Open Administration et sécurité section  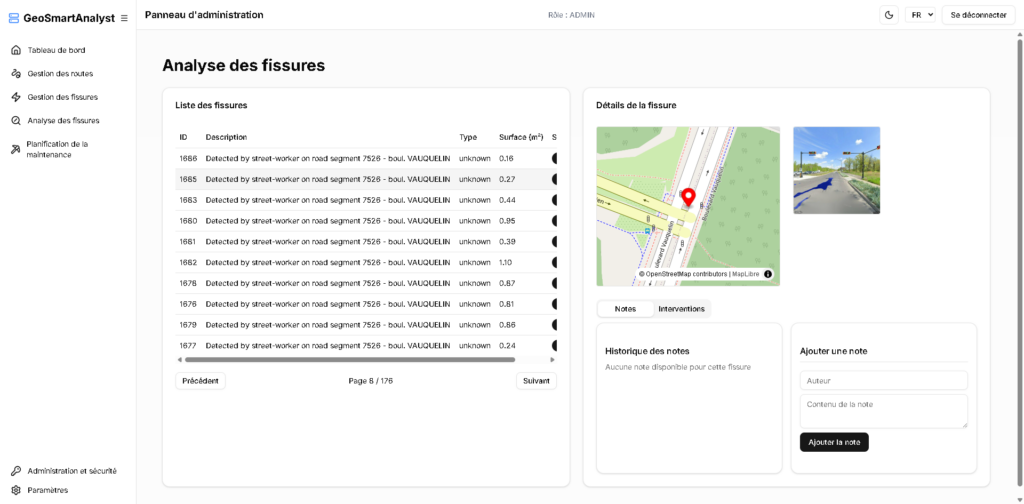pos(71,470)
